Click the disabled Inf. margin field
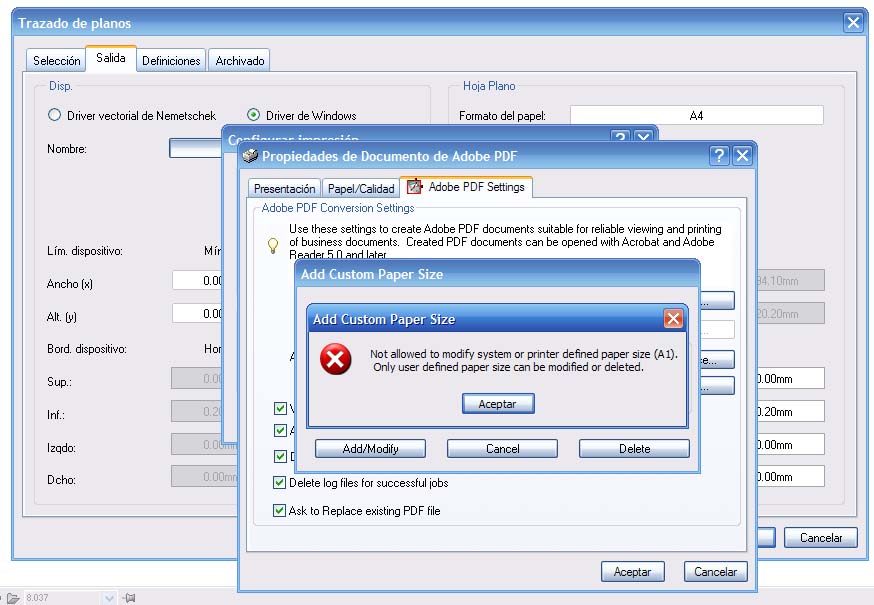The height and width of the screenshot is (605, 874). [x=197, y=411]
